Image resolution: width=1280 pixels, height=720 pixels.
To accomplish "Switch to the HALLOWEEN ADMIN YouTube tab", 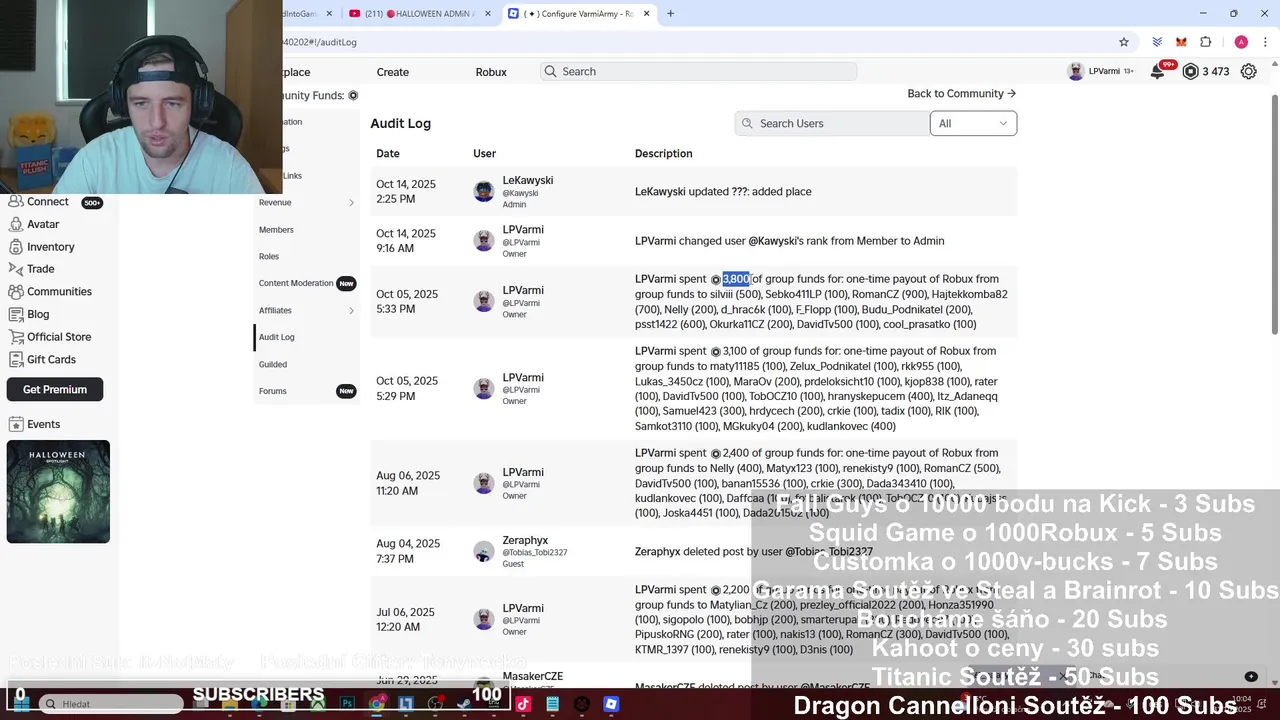I will click(420, 14).
